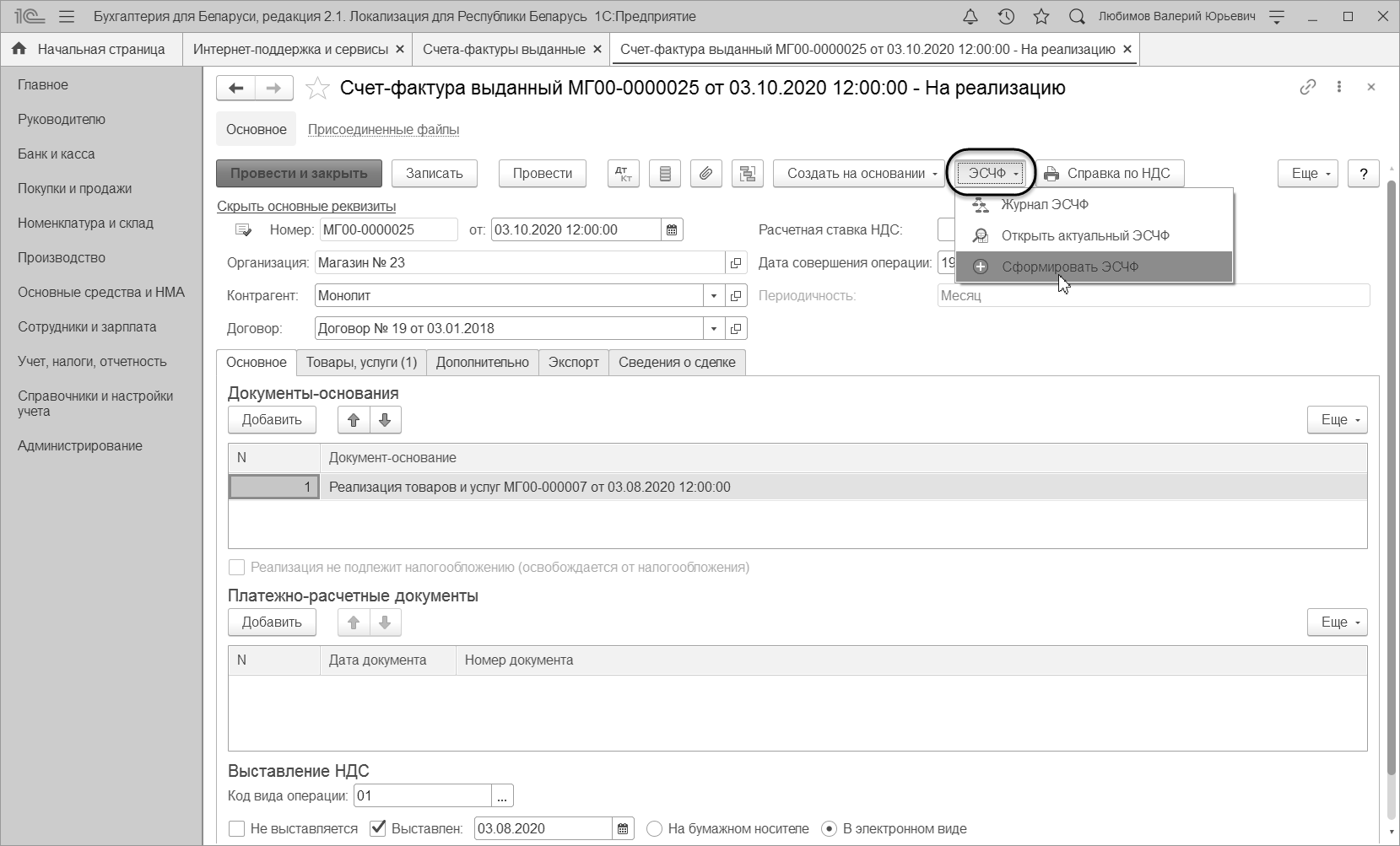
Task: Add payment document with Добавить
Action: pyautogui.click(x=272, y=622)
